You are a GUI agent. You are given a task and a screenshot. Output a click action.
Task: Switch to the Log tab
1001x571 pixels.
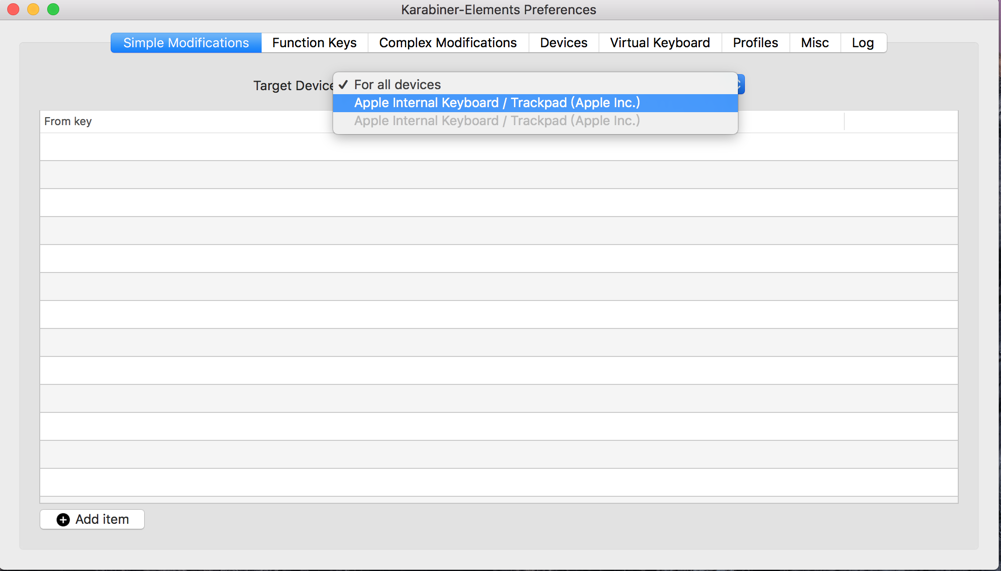[862, 43]
